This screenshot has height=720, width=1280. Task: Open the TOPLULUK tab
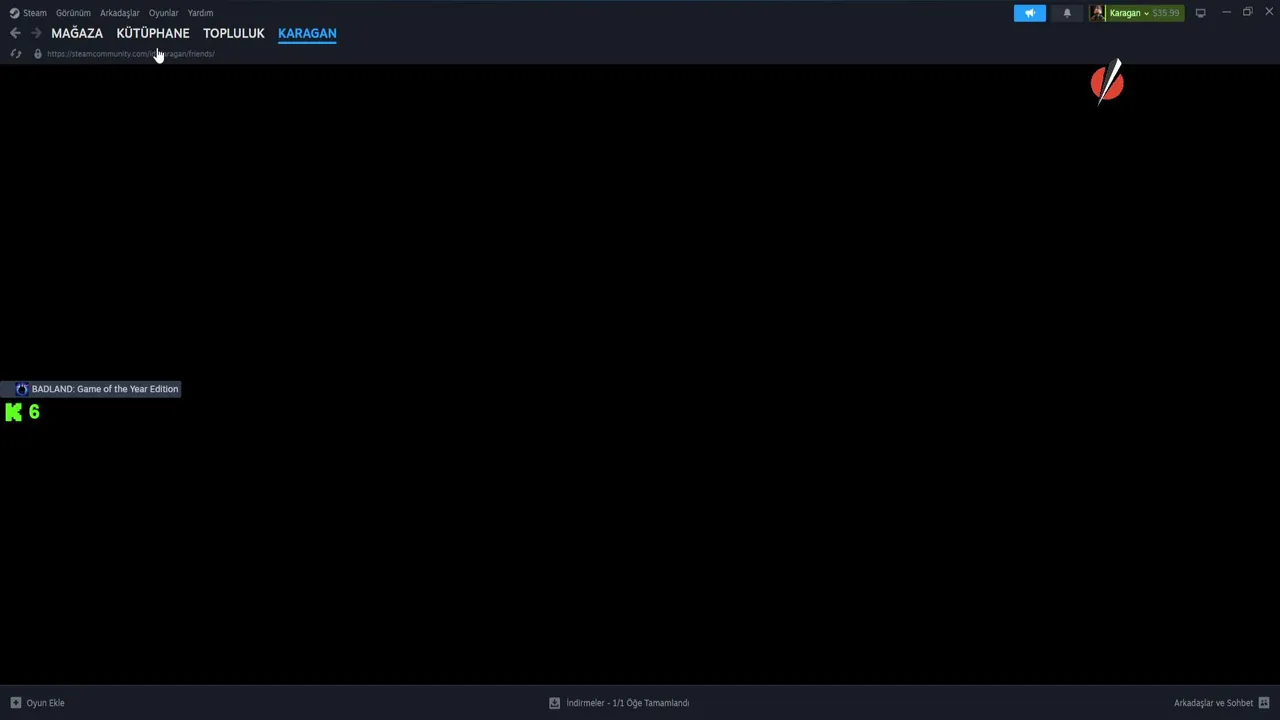click(x=234, y=33)
